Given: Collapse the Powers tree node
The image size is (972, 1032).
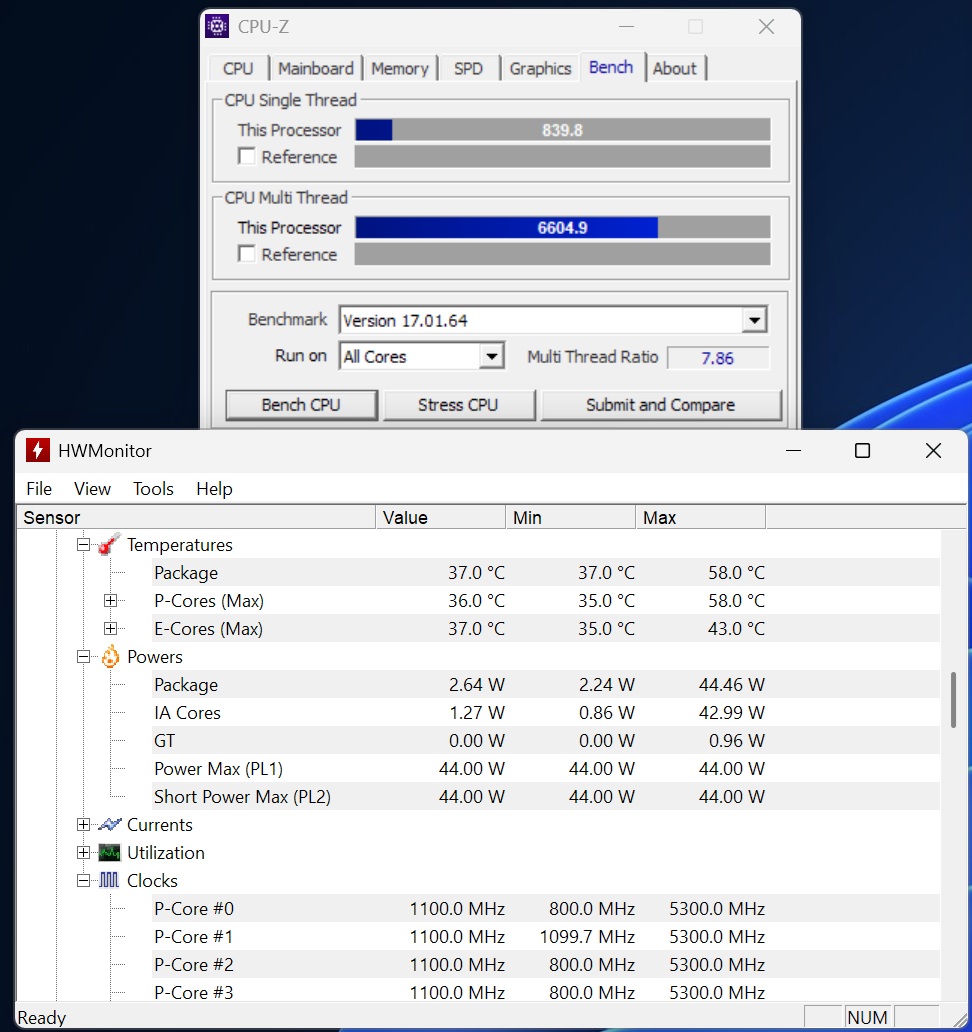Looking at the screenshot, I should (83, 656).
